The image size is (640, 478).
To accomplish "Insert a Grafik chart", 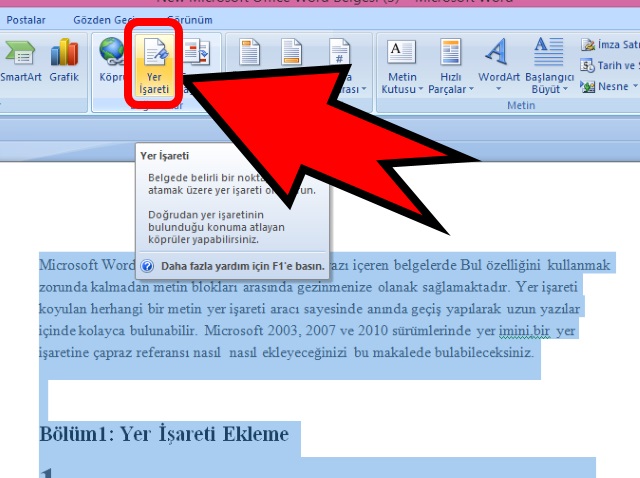I will 64,61.
